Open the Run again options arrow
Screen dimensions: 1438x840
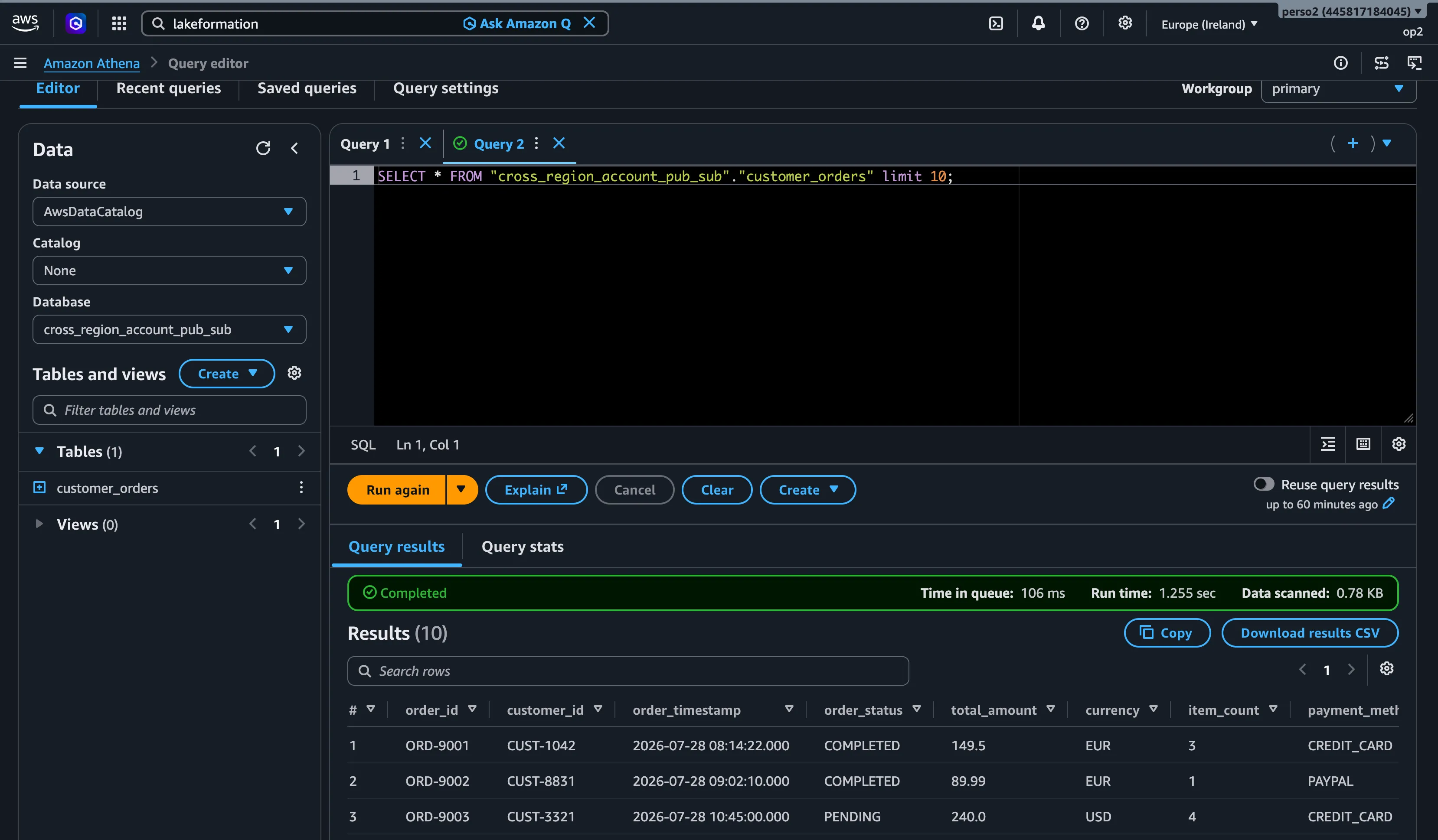coord(461,489)
